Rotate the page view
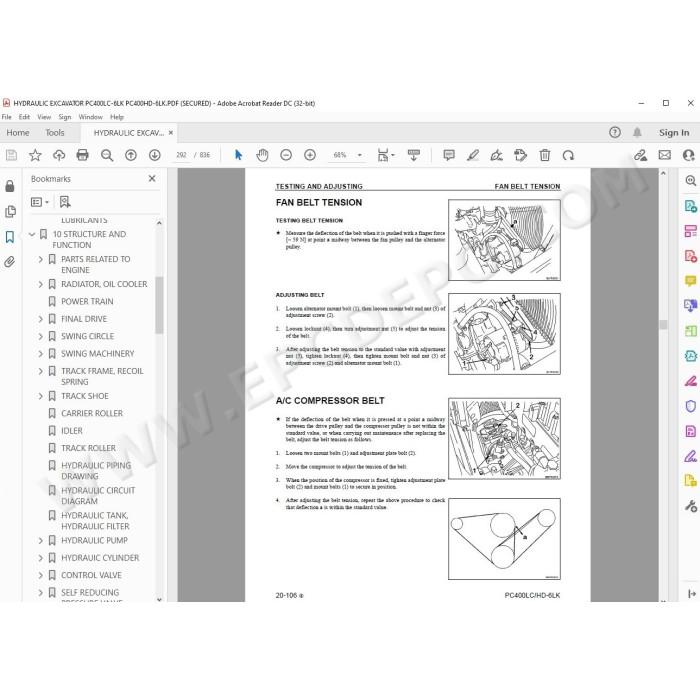 point(568,155)
